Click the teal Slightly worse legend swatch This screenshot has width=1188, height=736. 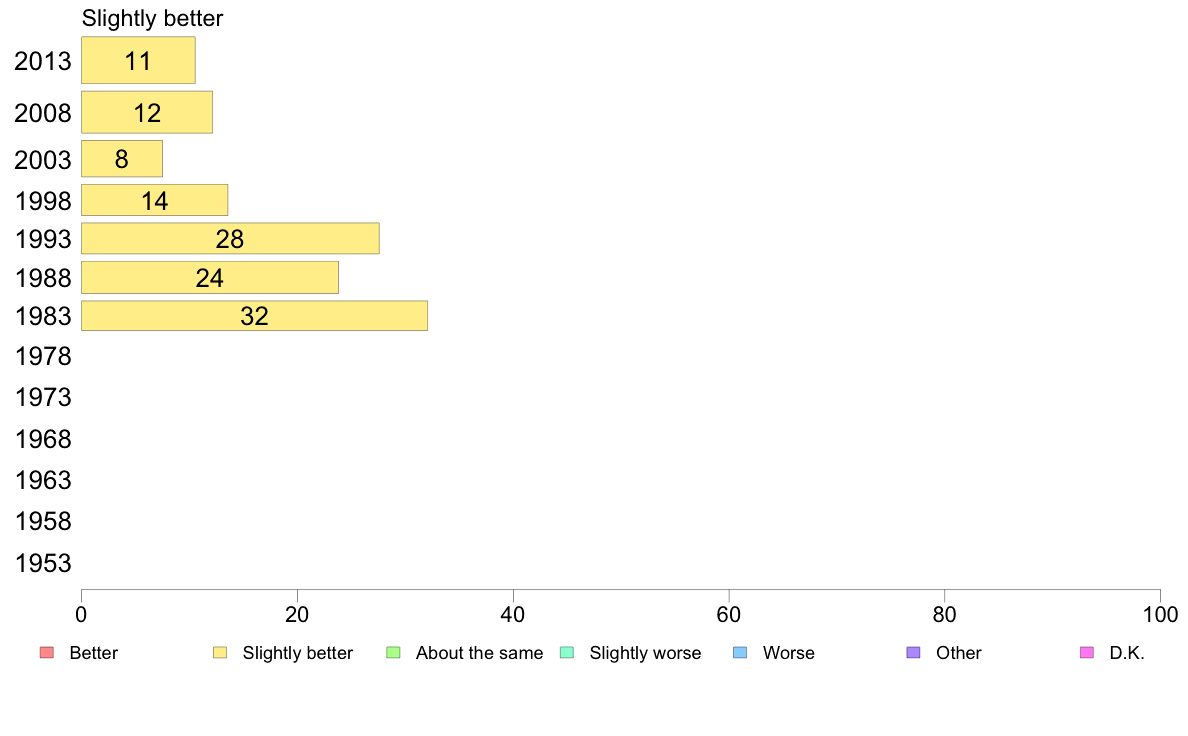click(x=567, y=653)
